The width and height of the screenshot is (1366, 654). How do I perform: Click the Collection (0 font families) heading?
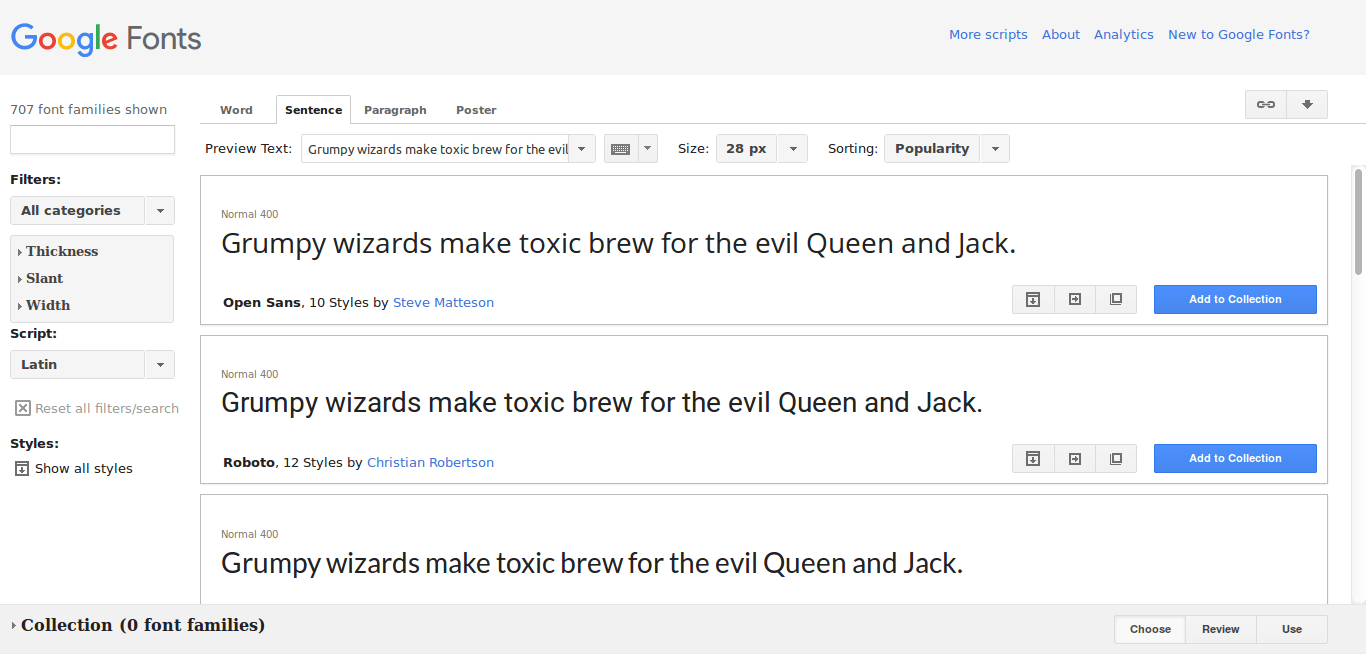(143, 625)
